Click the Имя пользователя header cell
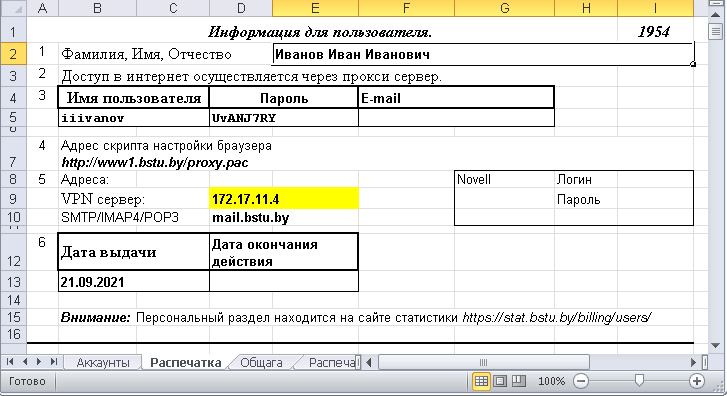The image size is (727, 396). click(x=134, y=98)
